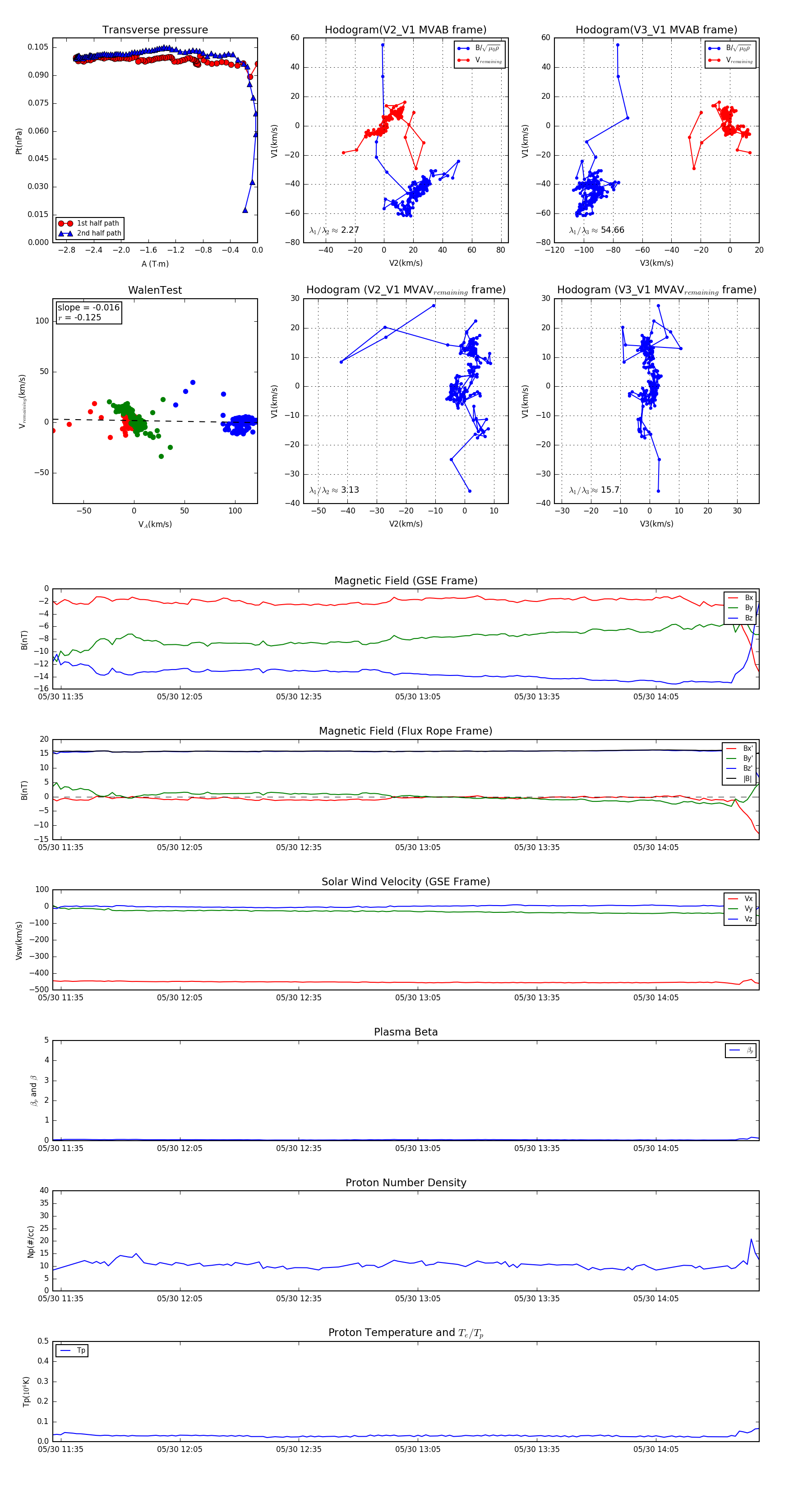
Task: Click the 'Plasma Beta' panel title
Action: tap(406, 1032)
